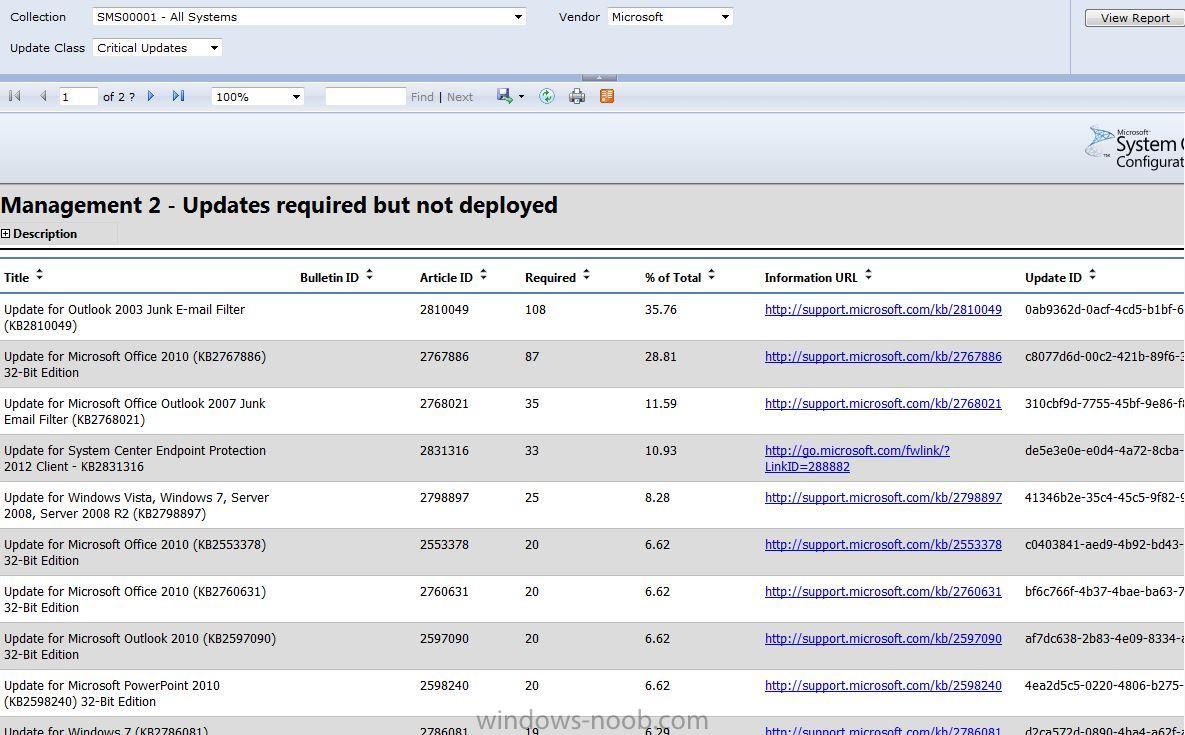Click the percent value 28.81
1185x735 pixels.
pos(661,357)
